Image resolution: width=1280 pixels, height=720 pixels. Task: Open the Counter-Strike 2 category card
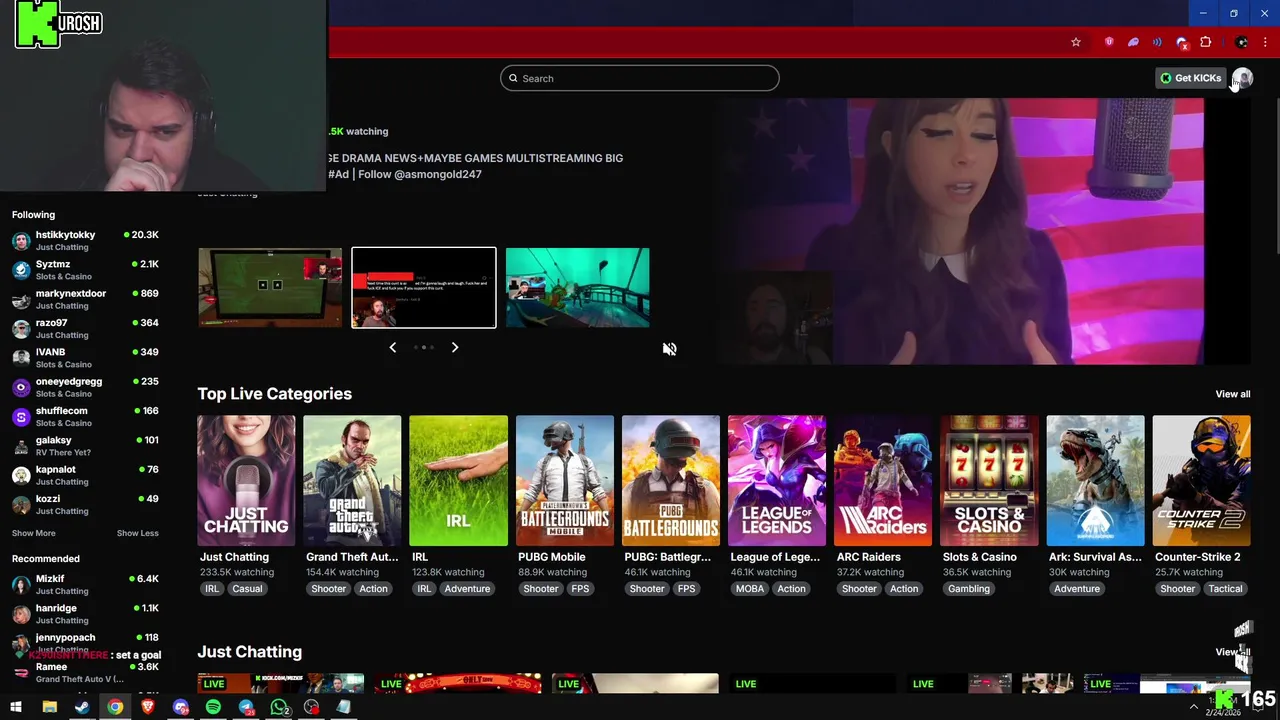[x=1201, y=481]
